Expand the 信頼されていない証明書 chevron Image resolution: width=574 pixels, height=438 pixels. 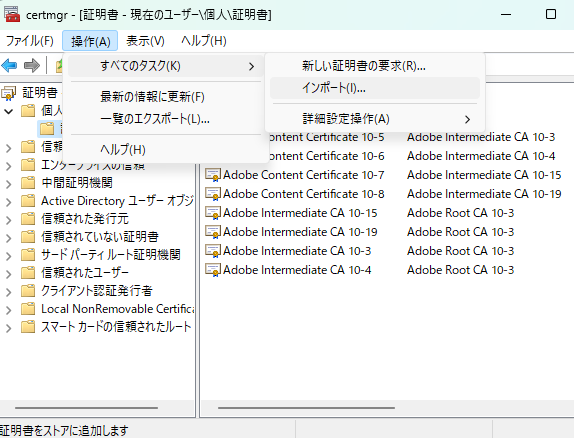coord(8,238)
